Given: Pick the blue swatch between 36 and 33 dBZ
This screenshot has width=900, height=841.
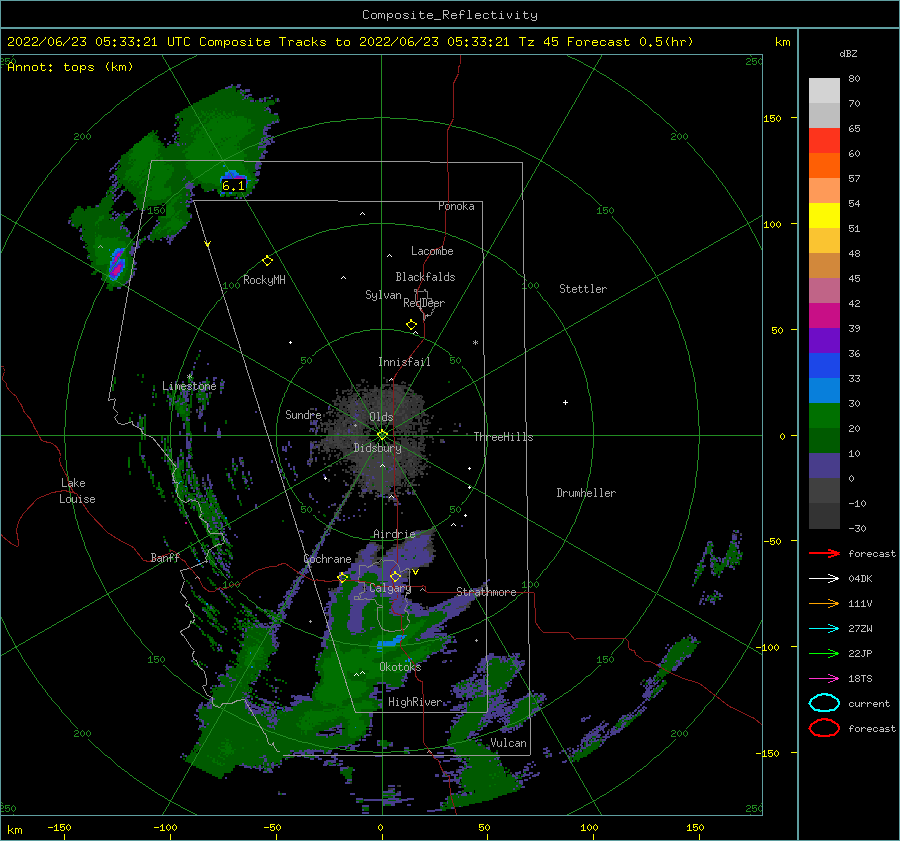Looking at the screenshot, I should tap(824, 366).
